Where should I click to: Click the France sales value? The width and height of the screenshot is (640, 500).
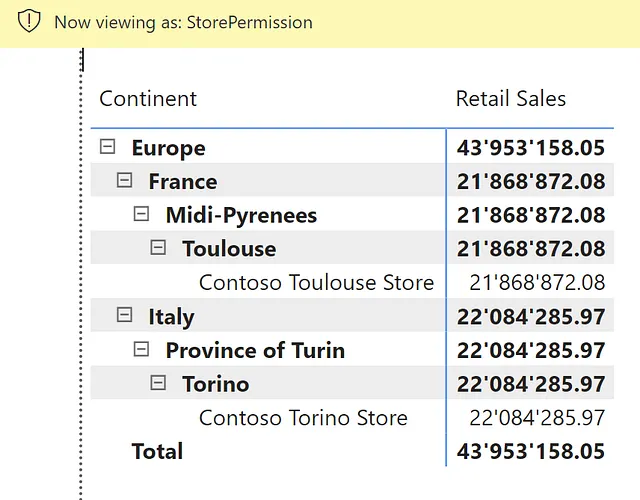[x=530, y=181]
